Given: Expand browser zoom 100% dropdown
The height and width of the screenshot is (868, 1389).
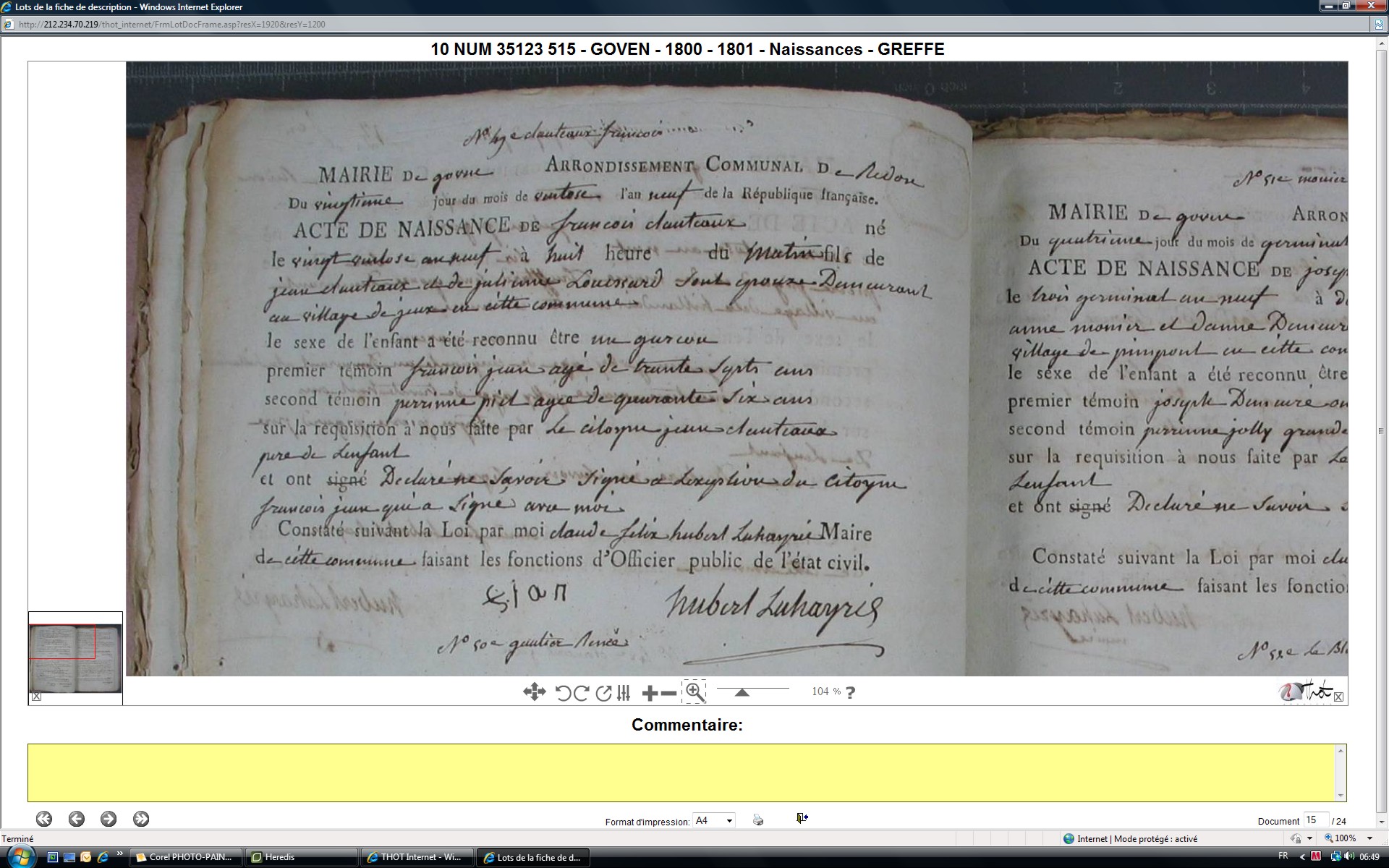Looking at the screenshot, I should pyautogui.click(x=1369, y=838).
